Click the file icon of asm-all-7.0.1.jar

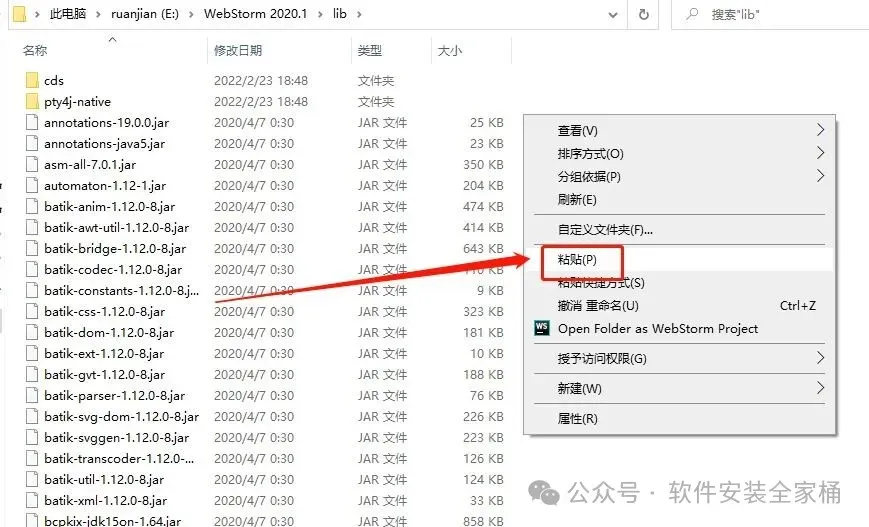pos(32,165)
